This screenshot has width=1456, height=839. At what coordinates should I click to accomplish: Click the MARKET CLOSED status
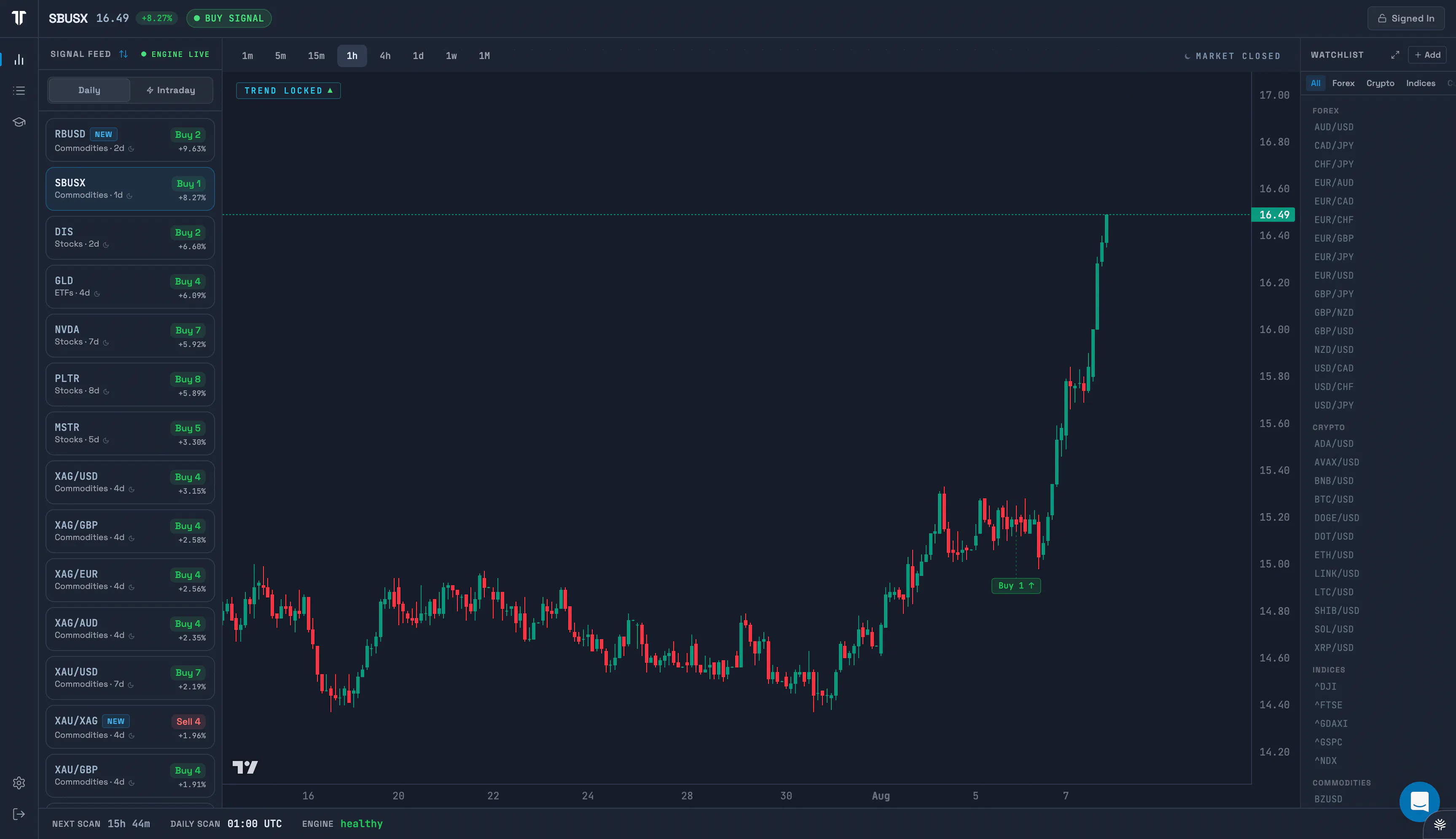1232,56
